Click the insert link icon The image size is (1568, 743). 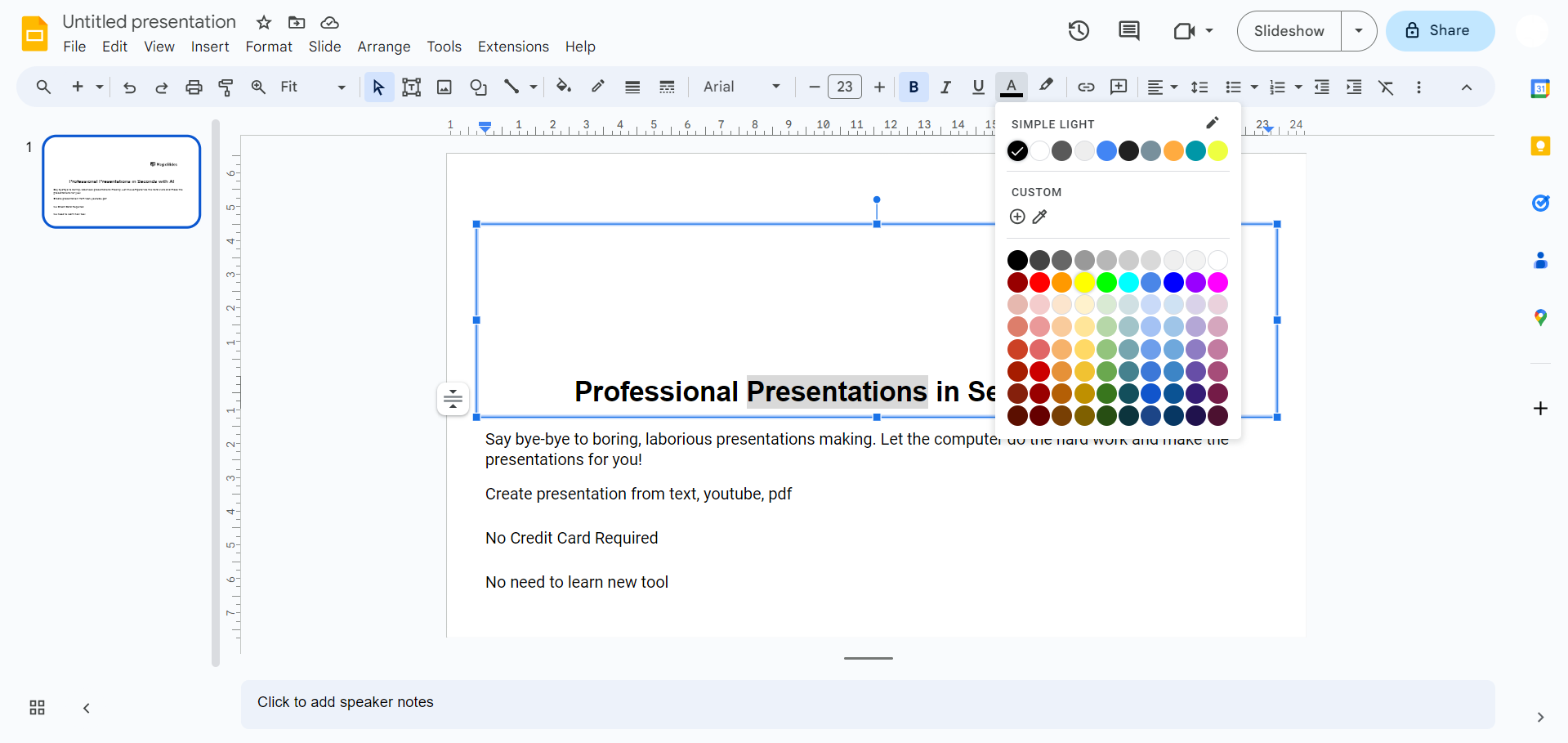coord(1086,87)
